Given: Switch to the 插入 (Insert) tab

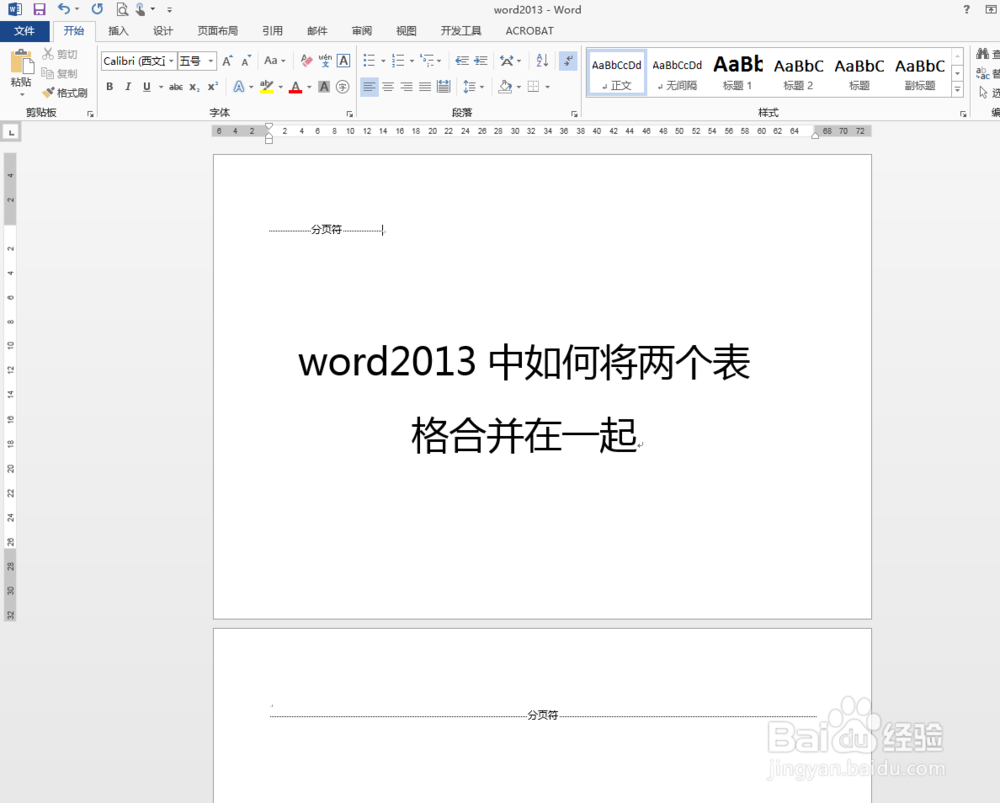Looking at the screenshot, I should click(118, 31).
